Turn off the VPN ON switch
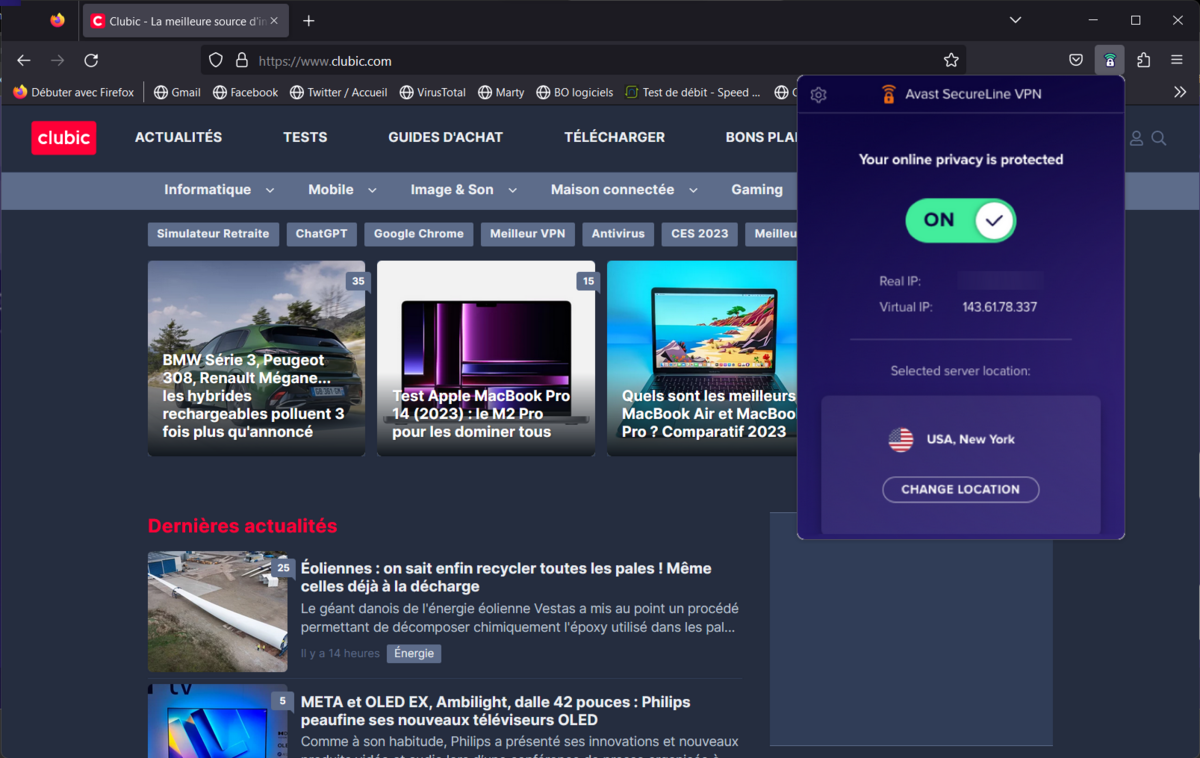The width and height of the screenshot is (1200, 758). coord(961,220)
